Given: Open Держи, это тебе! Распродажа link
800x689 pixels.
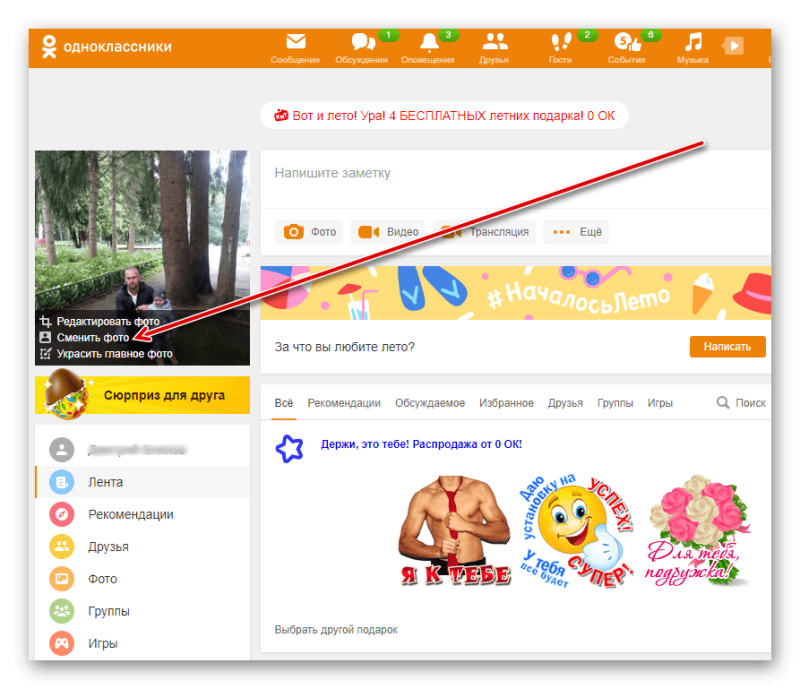Looking at the screenshot, I should [421, 444].
